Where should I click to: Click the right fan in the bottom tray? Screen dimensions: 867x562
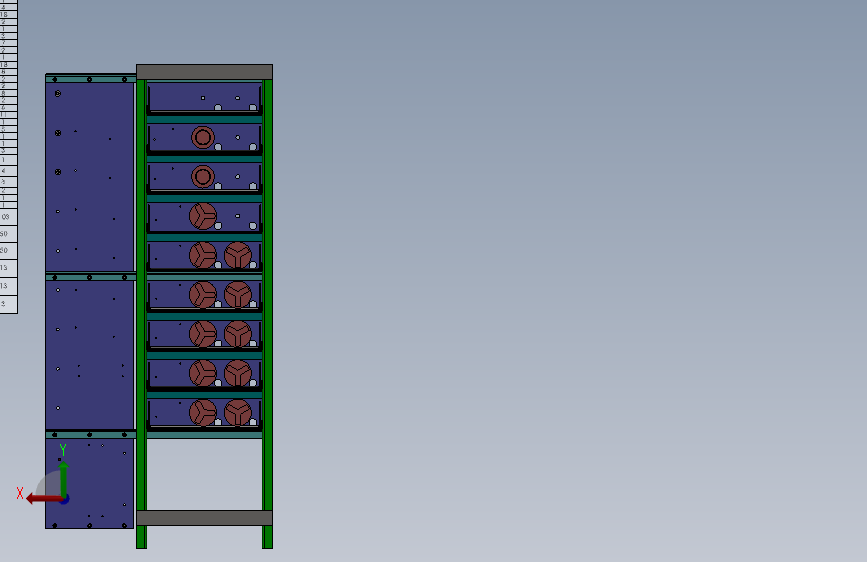(238, 413)
